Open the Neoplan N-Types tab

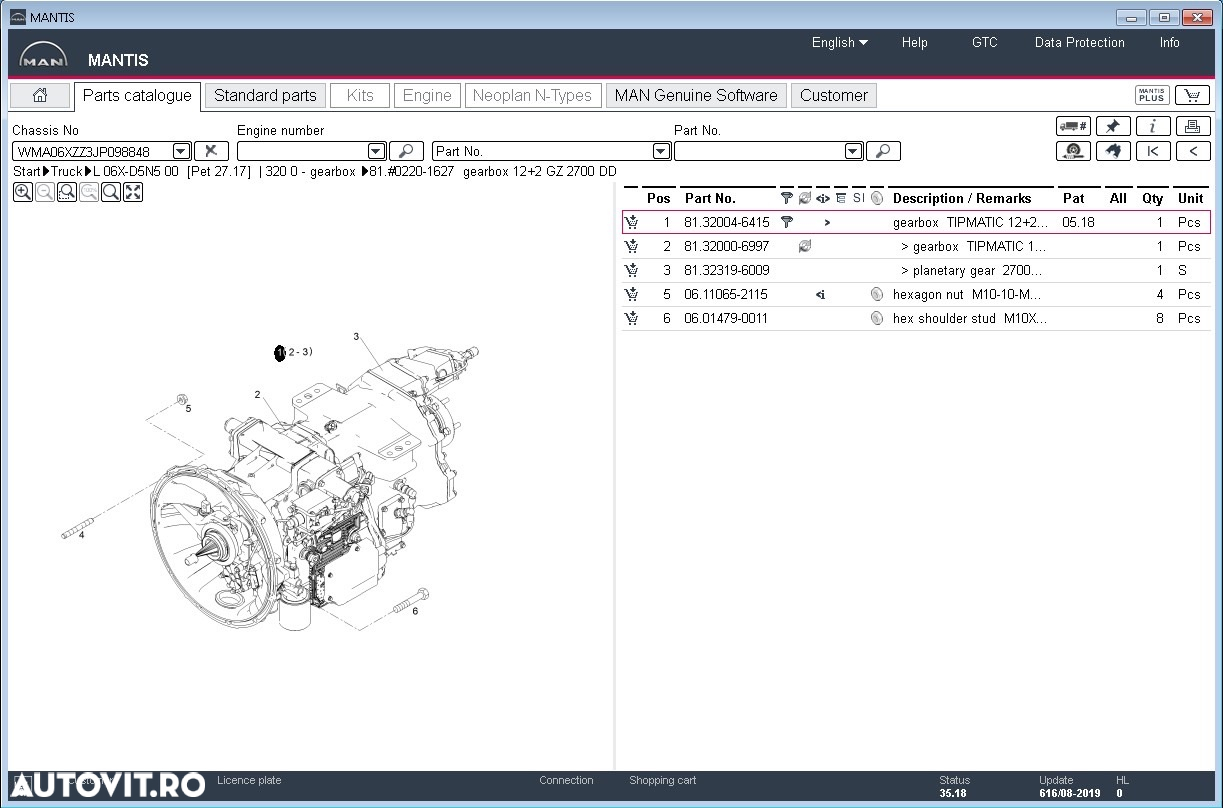coord(532,96)
